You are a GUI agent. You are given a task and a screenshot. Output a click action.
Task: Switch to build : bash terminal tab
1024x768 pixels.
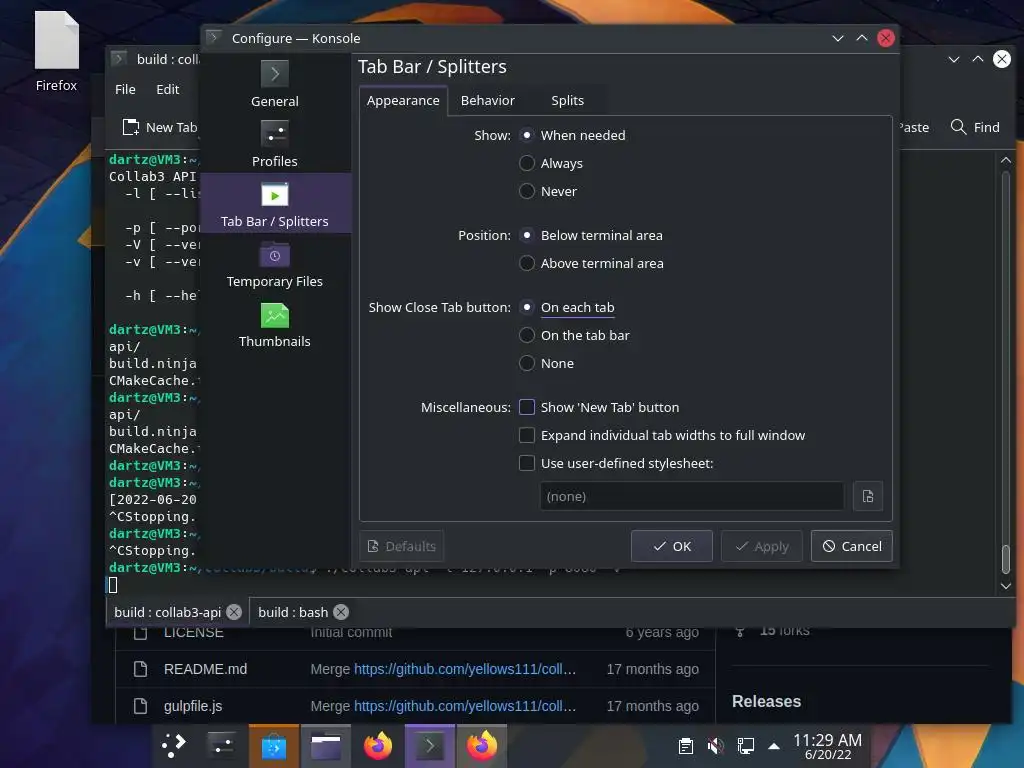pos(293,612)
